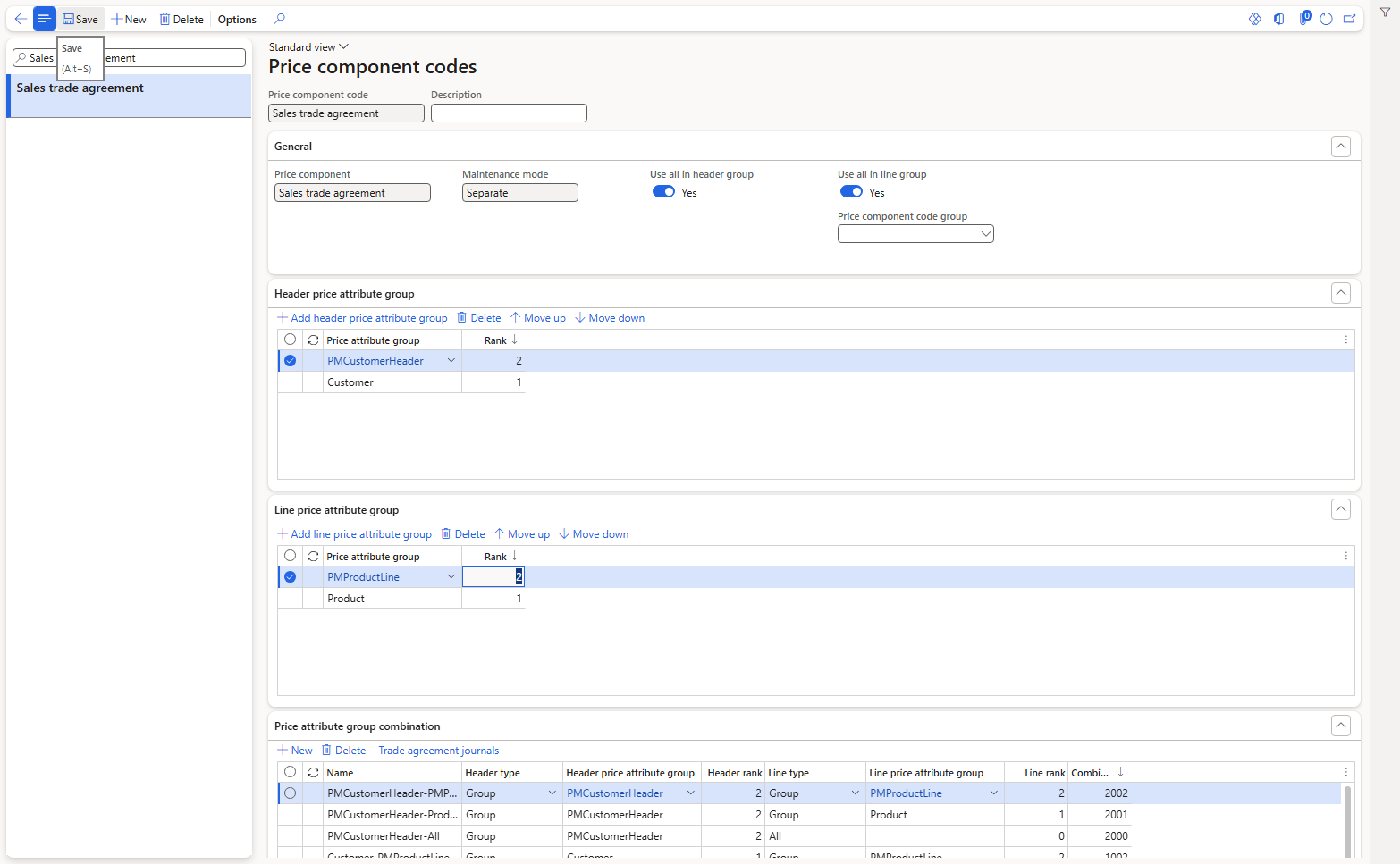The width and height of the screenshot is (1400, 864).
Task: Open Trade agreement journals link
Action: (439, 751)
